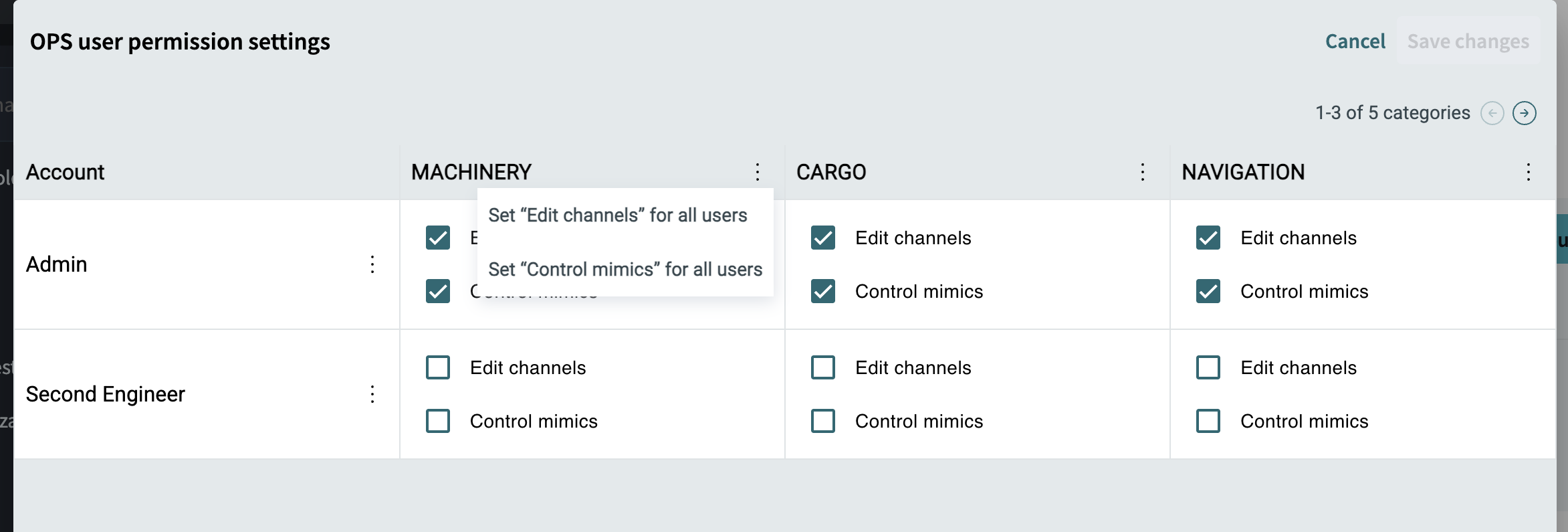This screenshot has width=1568, height=532.
Task: Uncheck Admin MACHINERY Control mimics checkbox
Action: pyautogui.click(x=438, y=291)
